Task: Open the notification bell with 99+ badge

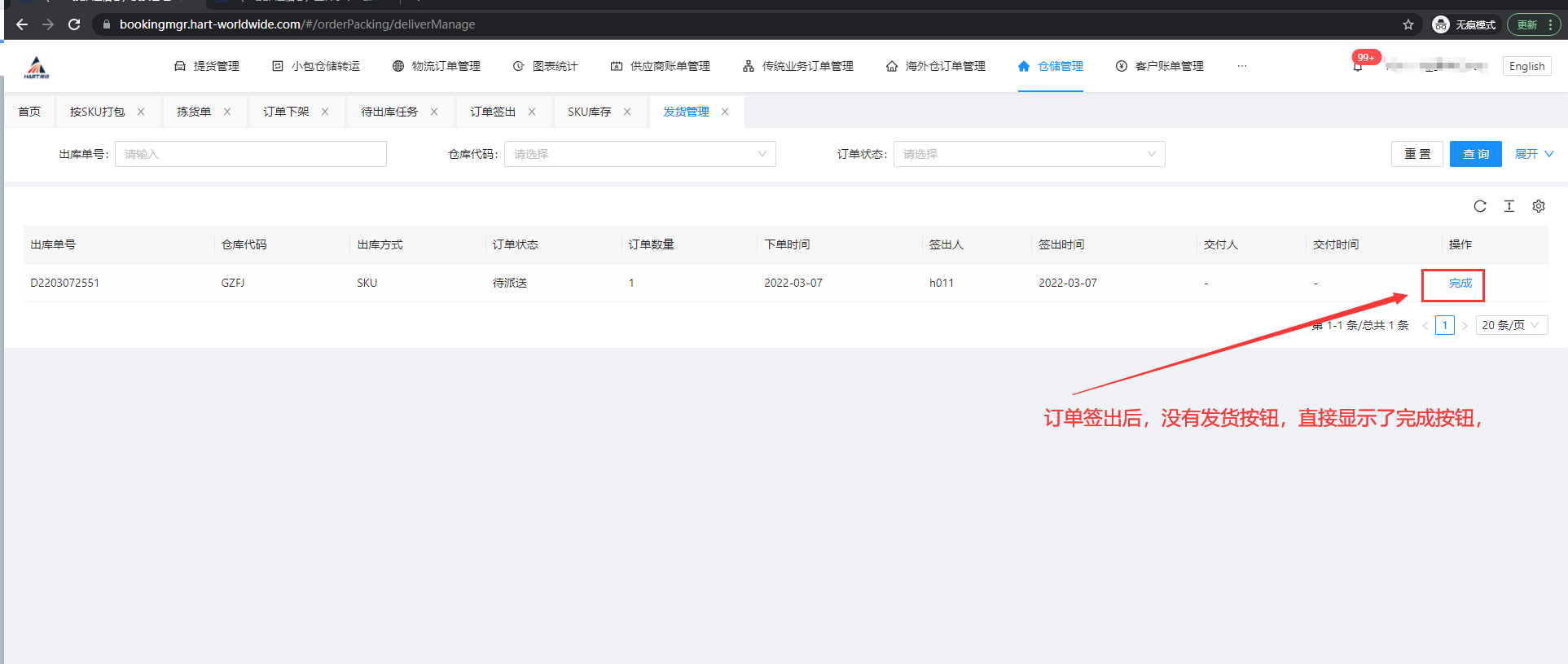Action: tap(1358, 66)
